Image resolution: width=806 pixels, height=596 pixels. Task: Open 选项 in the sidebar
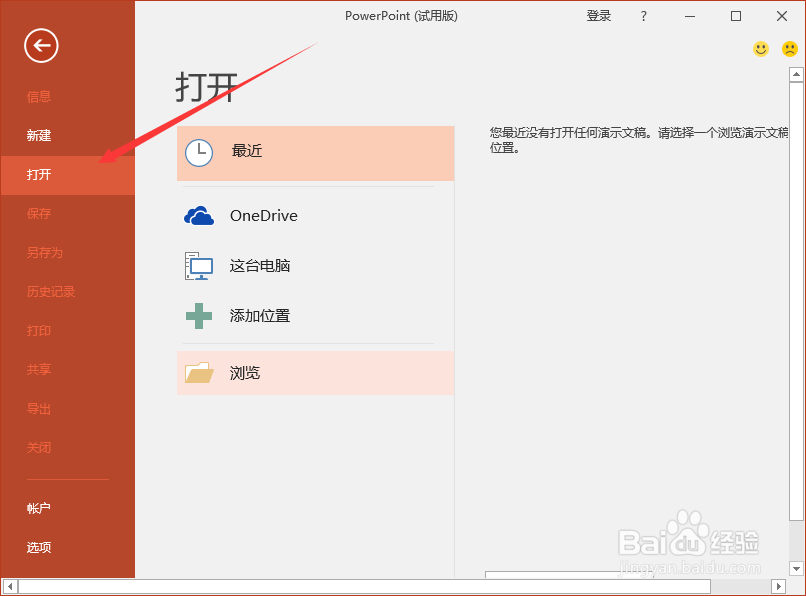point(39,548)
